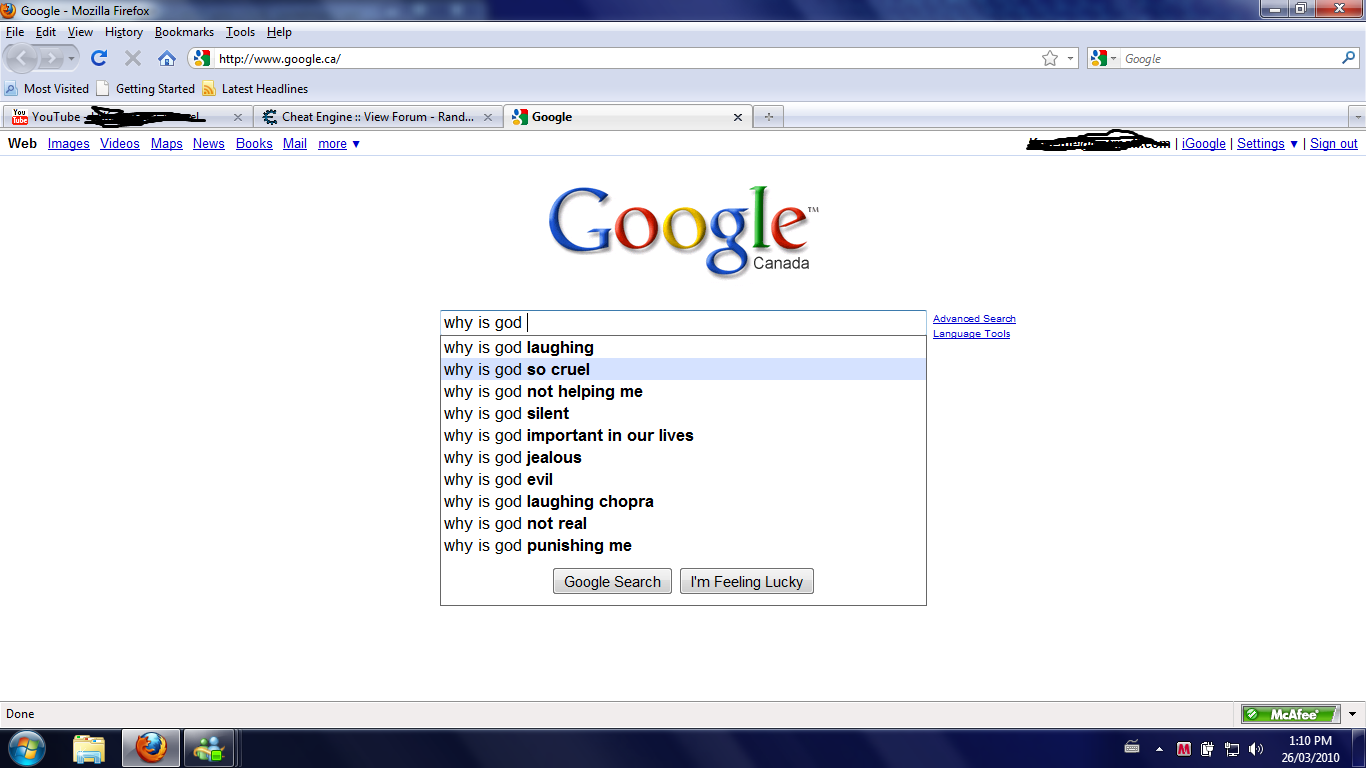Go back using the Back arrow
Screen dimensions: 1366x768
(23, 58)
